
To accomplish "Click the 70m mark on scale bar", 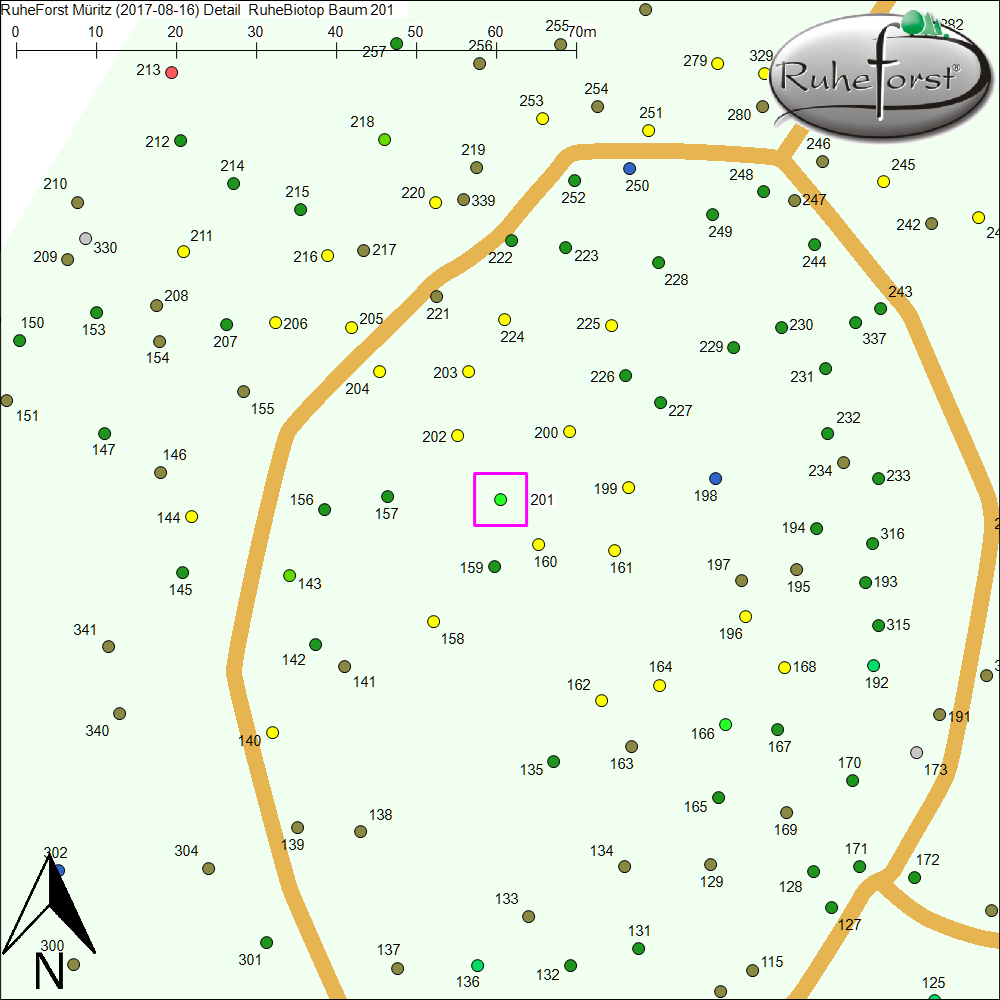I will click(576, 47).
